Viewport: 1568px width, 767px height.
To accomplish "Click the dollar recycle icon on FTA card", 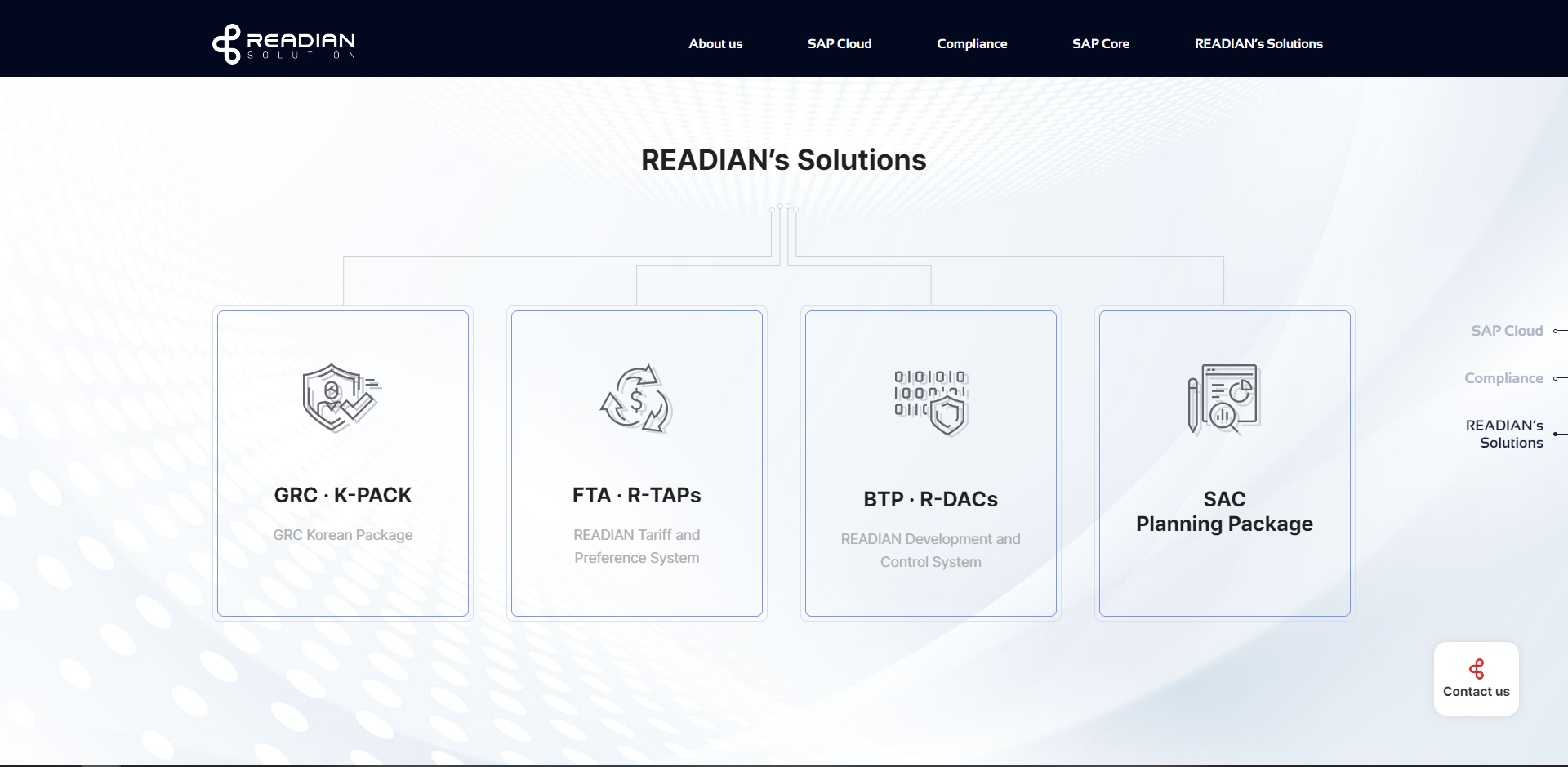I will [x=637, y=400].
